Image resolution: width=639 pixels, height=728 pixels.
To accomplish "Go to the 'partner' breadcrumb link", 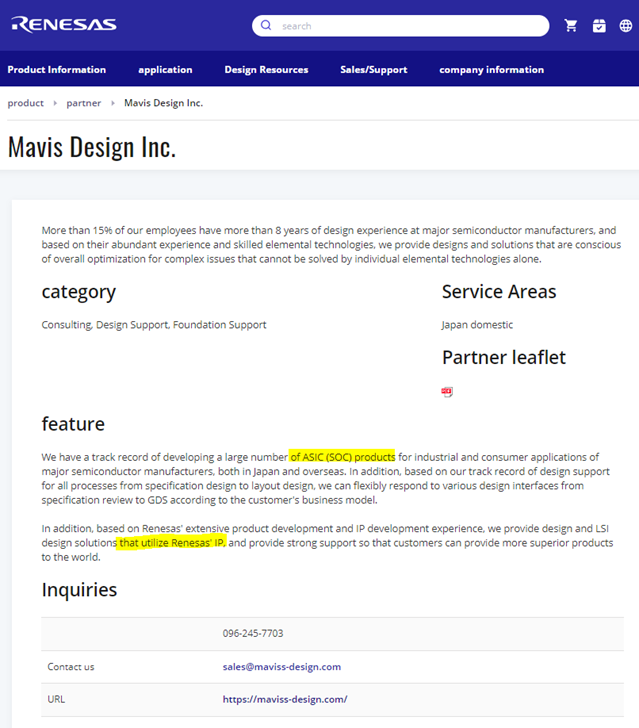I will (84, 103).
